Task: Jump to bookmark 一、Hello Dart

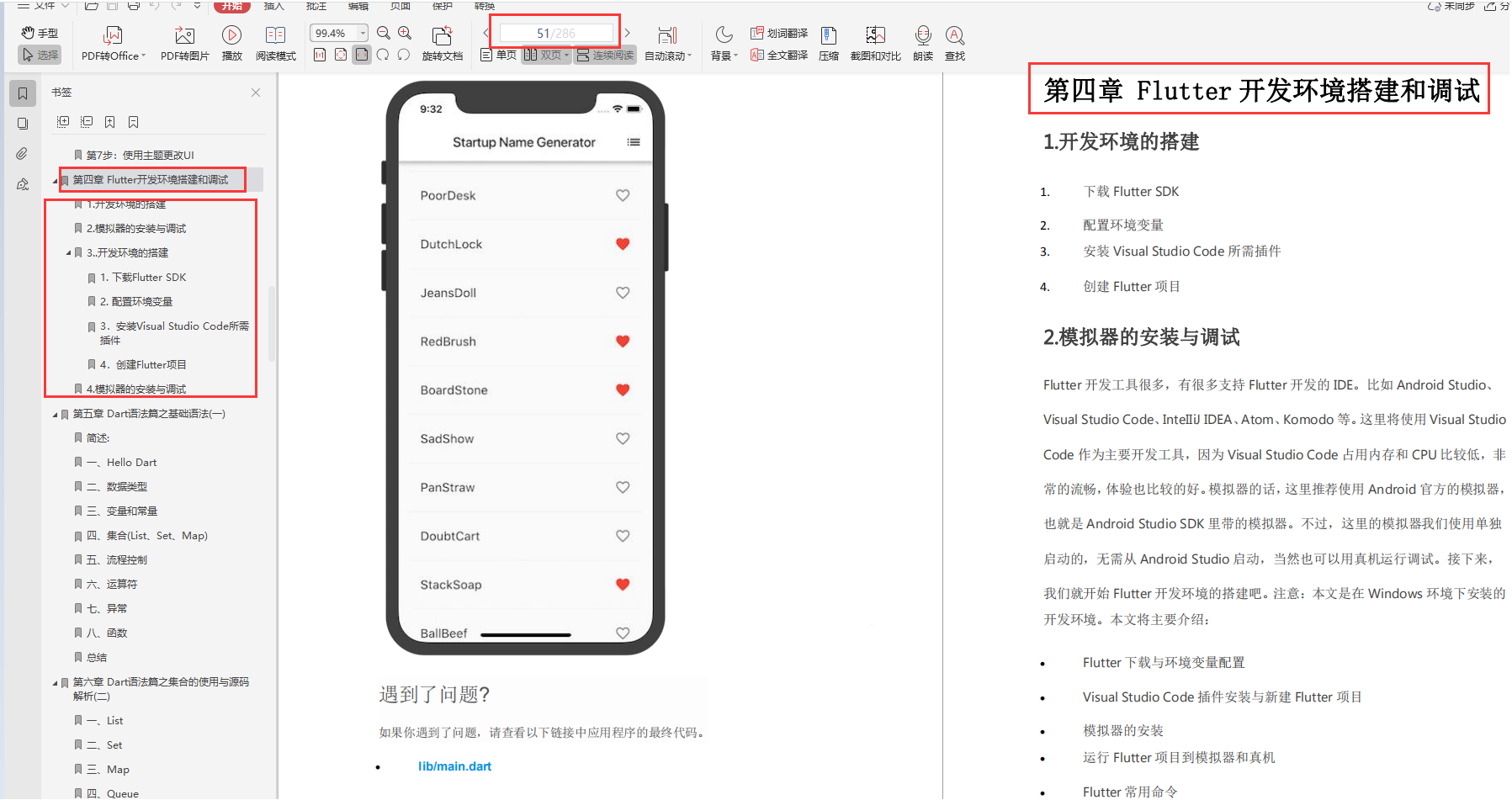Action: tap(121, 463)
